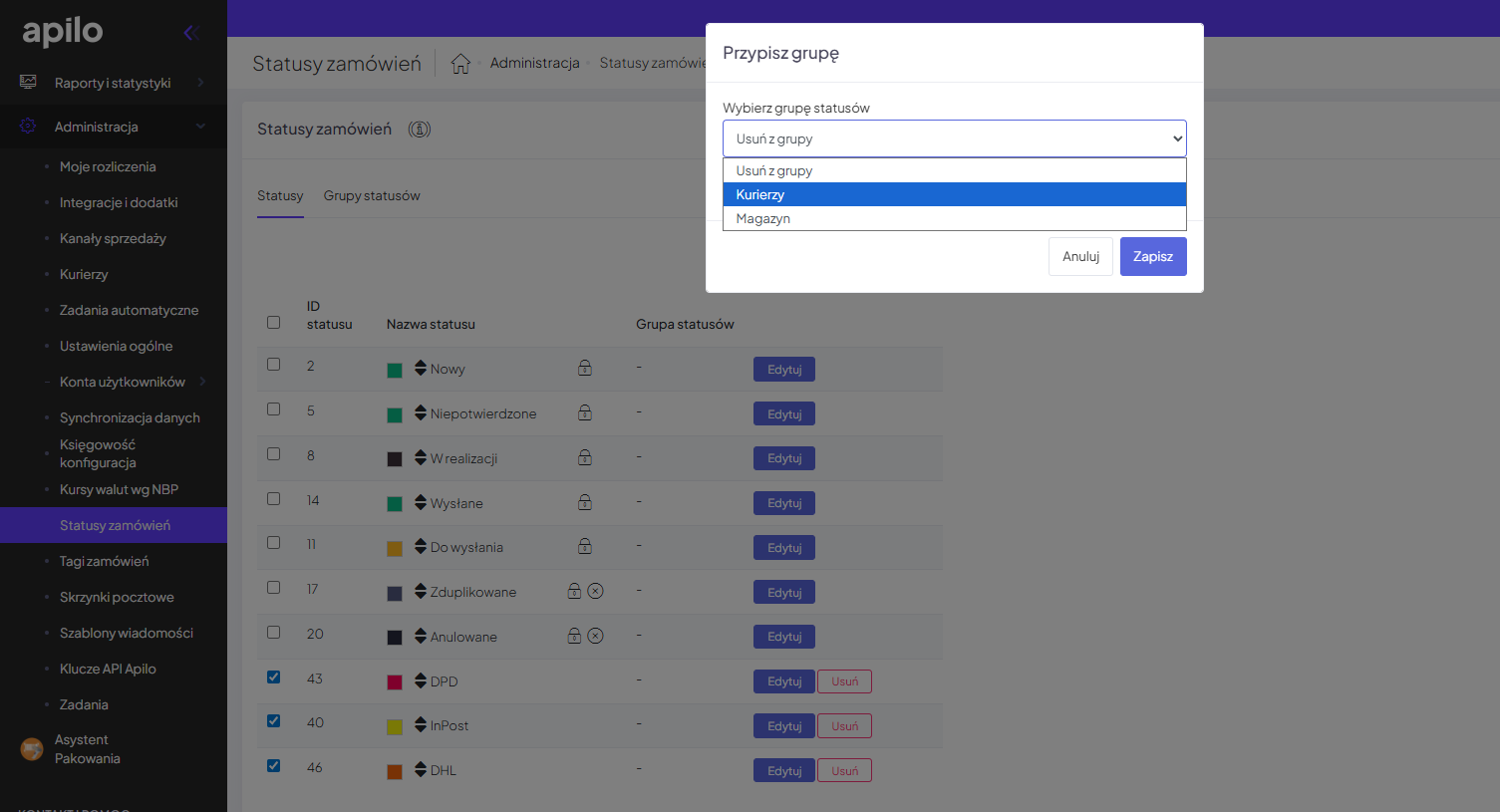Click the info icon beside Statusy zamówień
Image resolution: width=1500 pixels, height=812 pixels.
[420, 130]
